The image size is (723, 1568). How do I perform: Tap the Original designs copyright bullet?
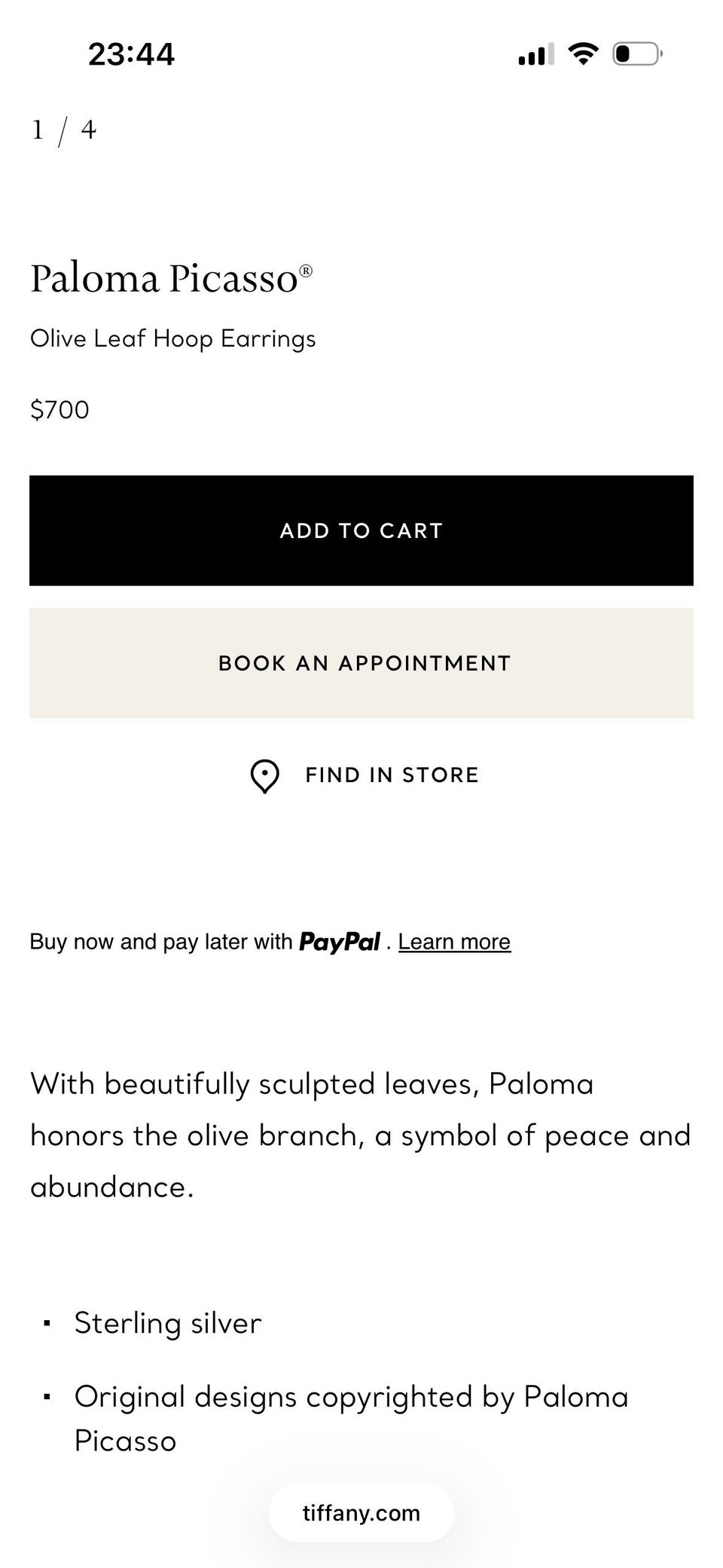(351, 1419)
